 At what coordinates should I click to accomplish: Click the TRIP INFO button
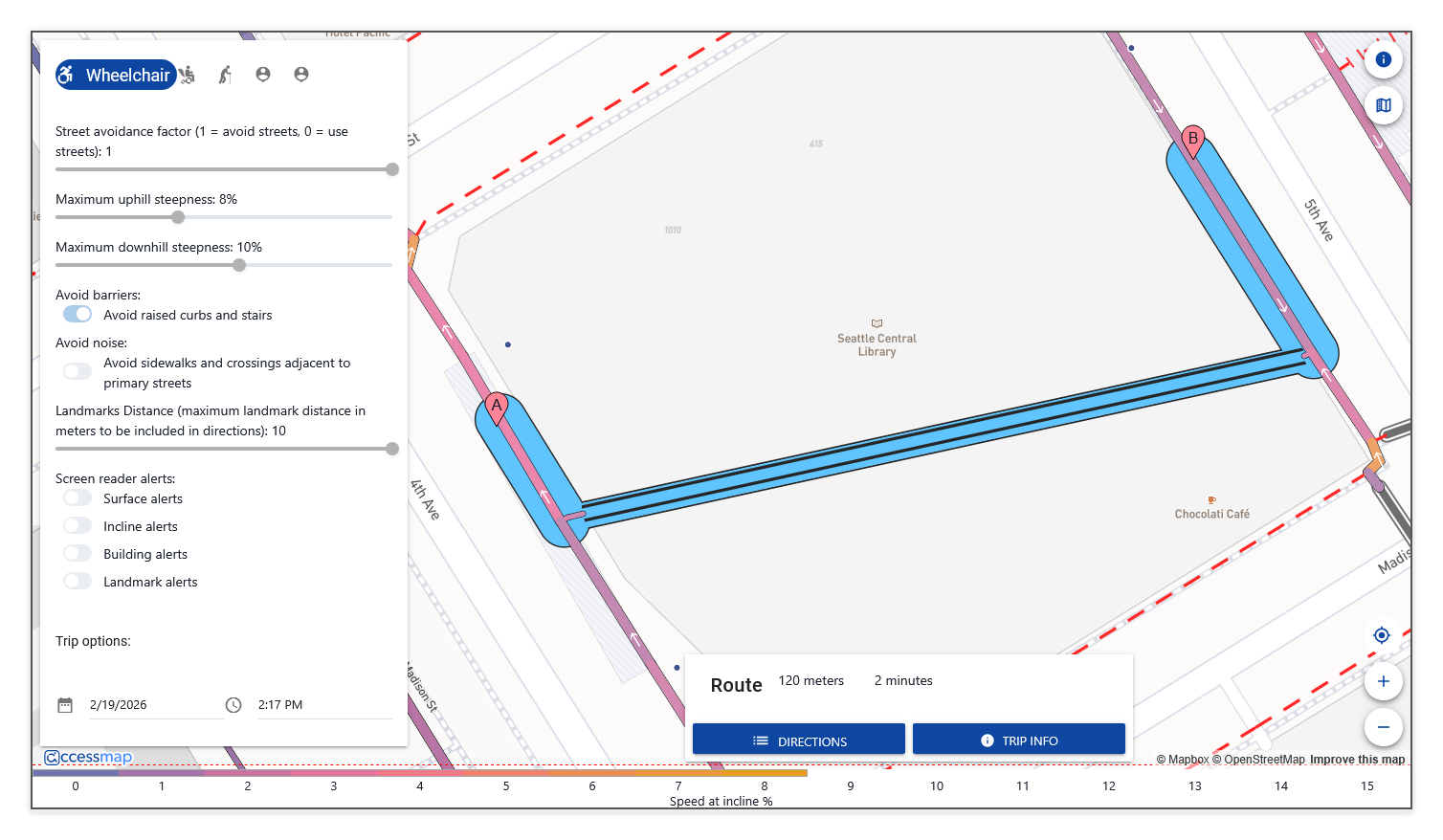click(1018, 741)
